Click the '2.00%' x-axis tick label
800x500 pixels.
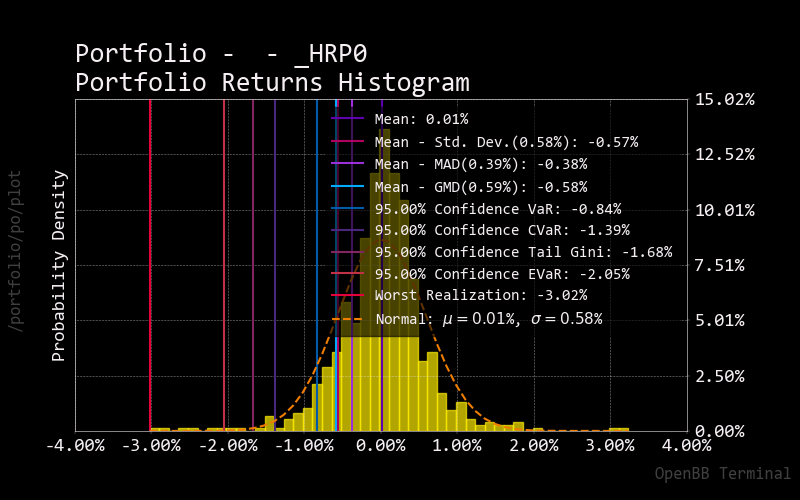pos(534,446)
